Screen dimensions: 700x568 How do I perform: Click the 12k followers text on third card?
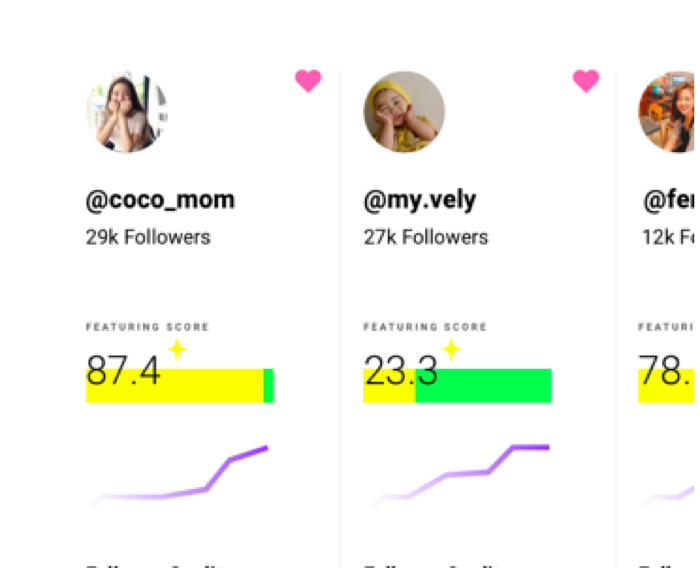[668, 237]
